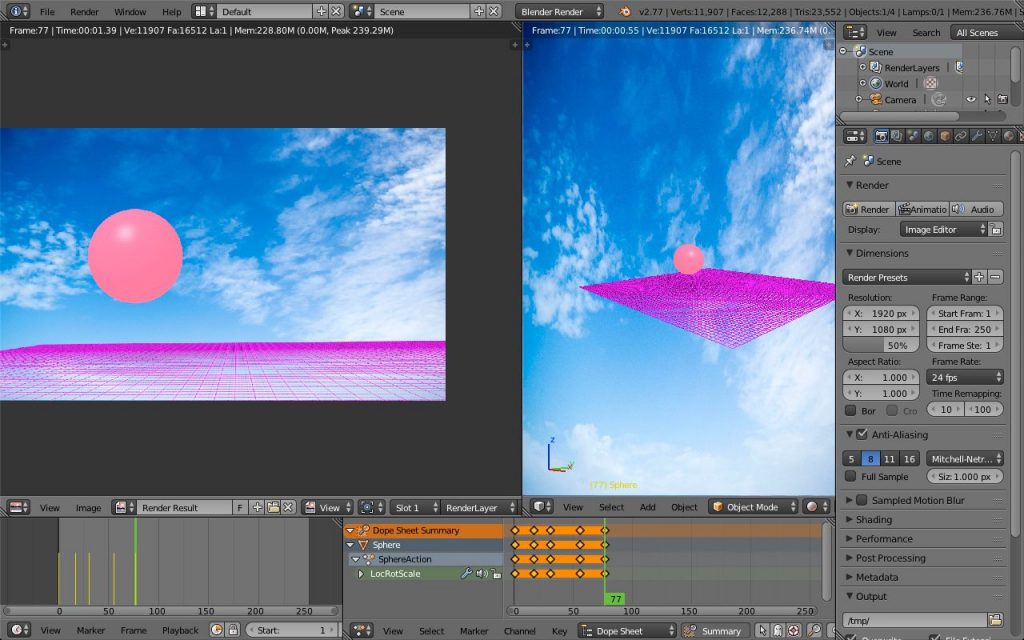Click the Audio render button
Image resolution: width=1024 pixels, height=640 pixels.
click(983, 209)
